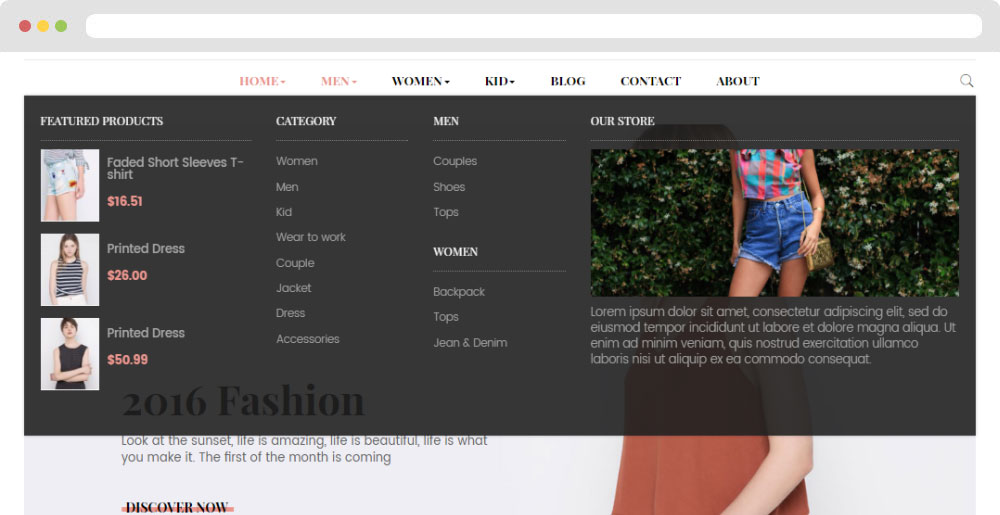The width and height of the screenshot is (1000, 515).
Task: Open Wear to work category
Action: [x=311, y=237]
